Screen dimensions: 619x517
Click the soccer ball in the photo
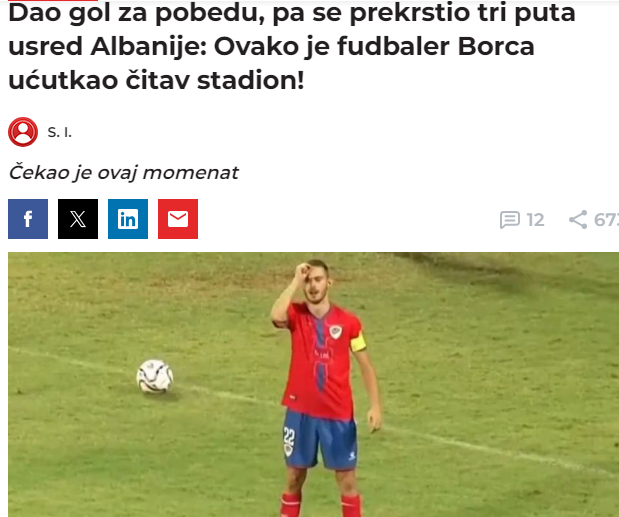155,376
